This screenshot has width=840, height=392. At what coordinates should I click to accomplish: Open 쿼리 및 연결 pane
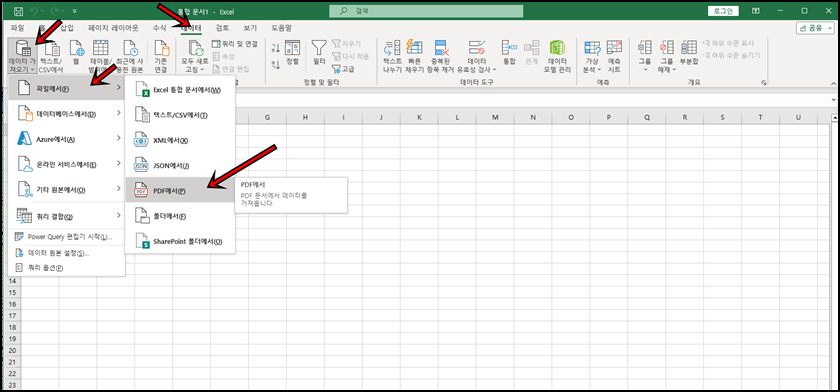click(x=235, y=43)
